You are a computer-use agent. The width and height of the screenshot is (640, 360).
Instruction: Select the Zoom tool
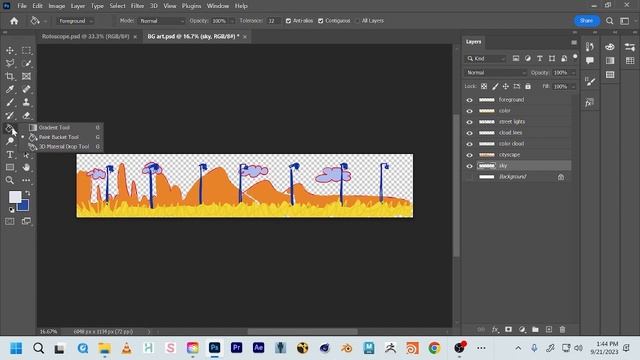coord(10,180)
